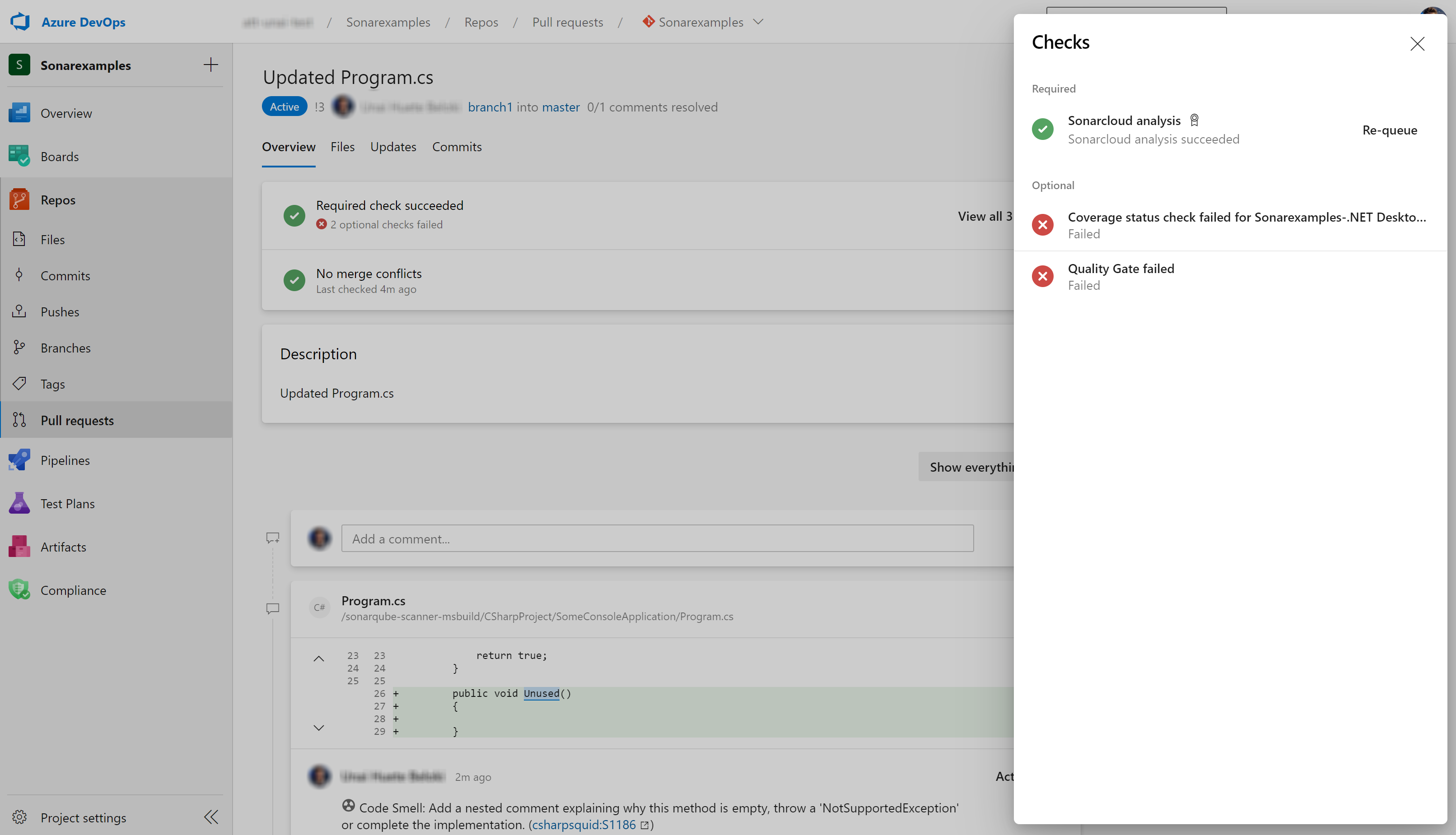Viewport: 1456px width, 835px height.
Task: Open the Sonarexamples repository dropdown chevron
Action: (x=758, y=22)
